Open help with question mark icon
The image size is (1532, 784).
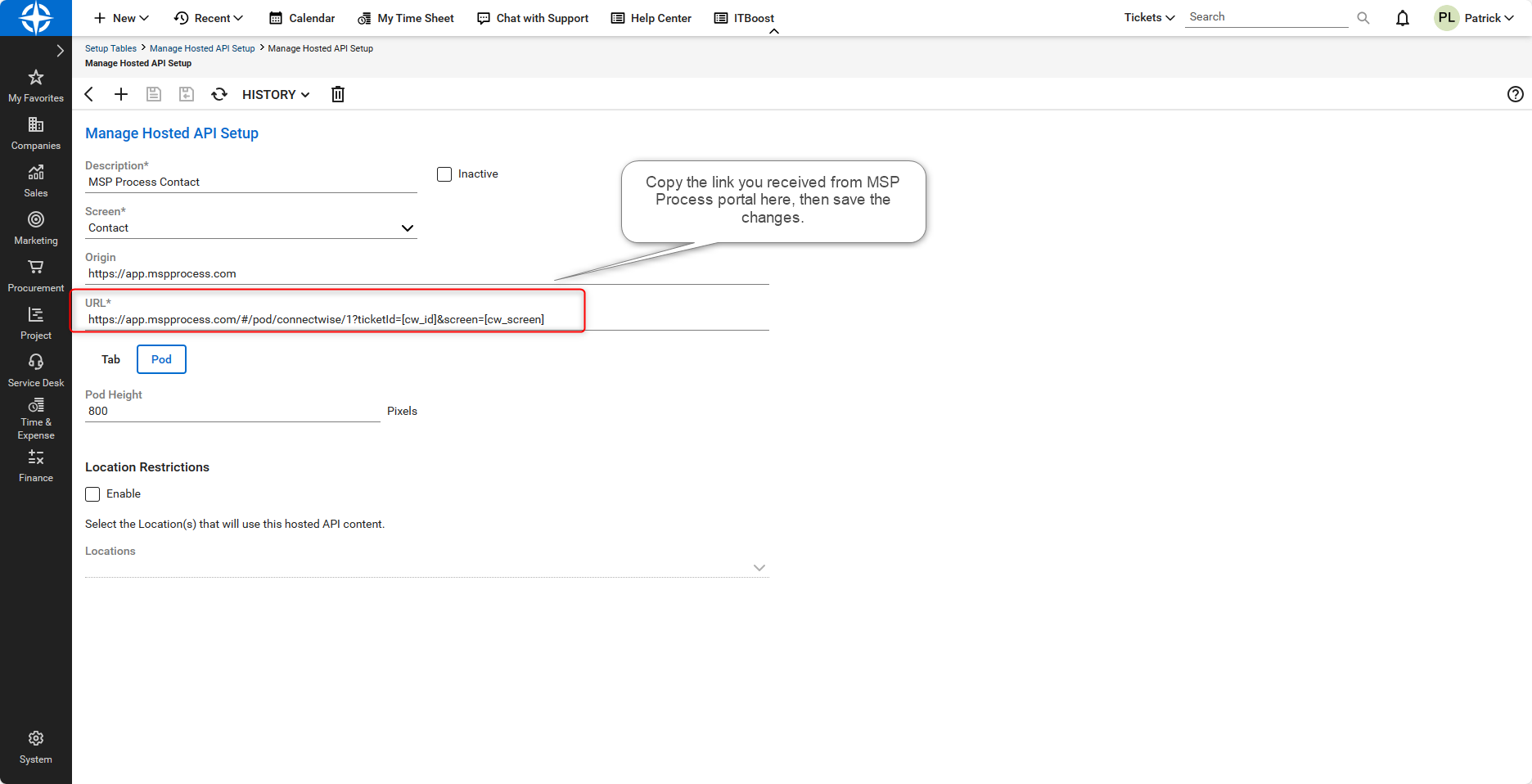tap(1516, 94)
